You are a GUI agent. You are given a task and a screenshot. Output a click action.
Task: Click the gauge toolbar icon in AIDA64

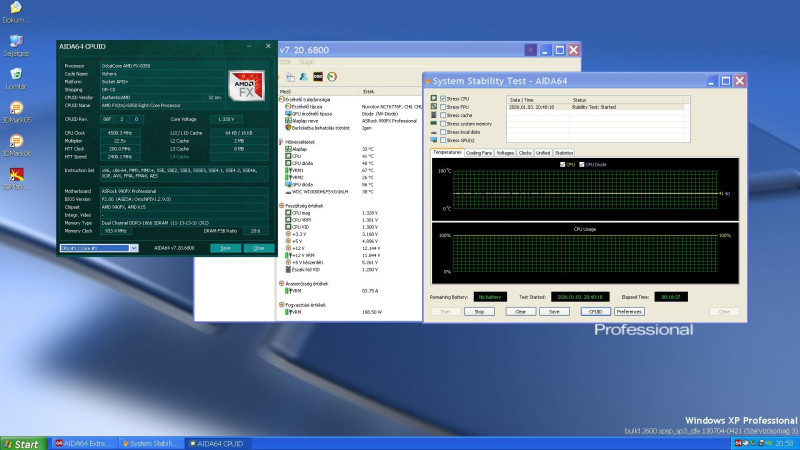[333, 75]
